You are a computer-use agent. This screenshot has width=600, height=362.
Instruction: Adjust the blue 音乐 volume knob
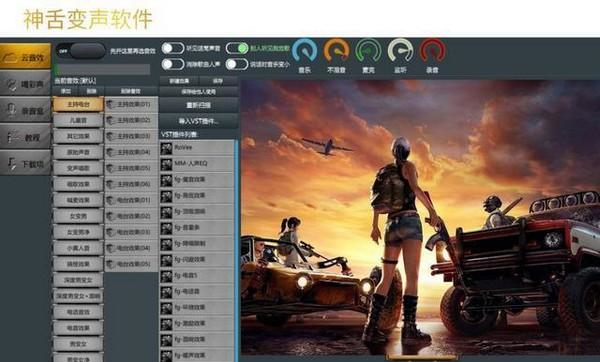305,51
